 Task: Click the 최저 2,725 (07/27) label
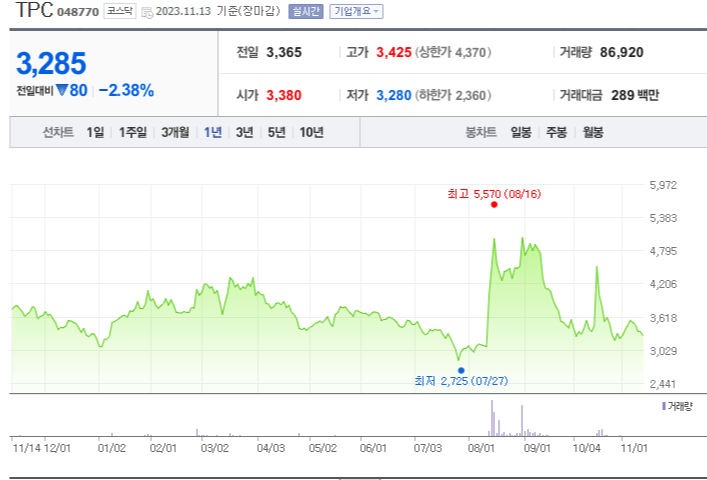coord(461,381)
